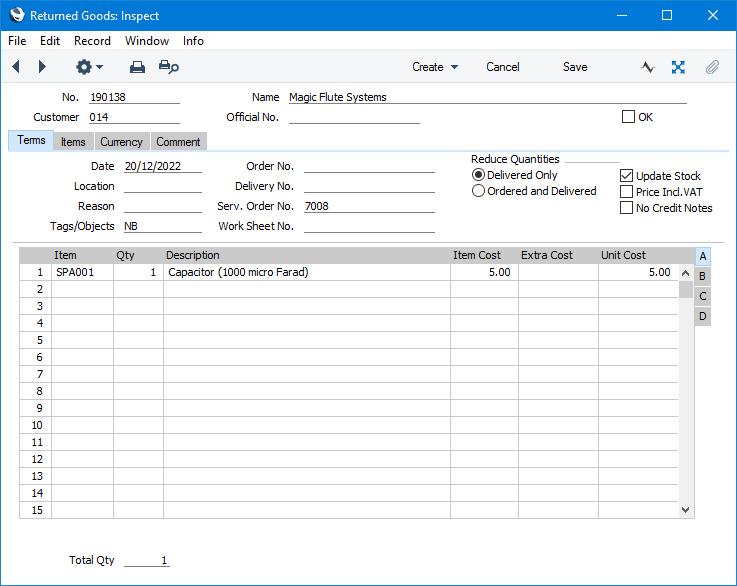Select Ordered and Delivered radio option
The height and width of the screenshot is (586, 737).
click(479, 191)
